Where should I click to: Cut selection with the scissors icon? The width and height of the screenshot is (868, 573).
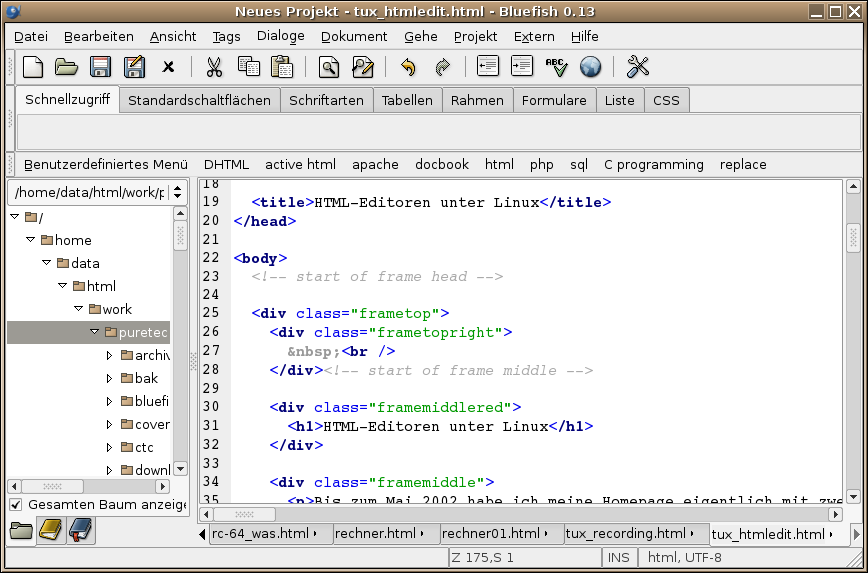tap(214, 67)
